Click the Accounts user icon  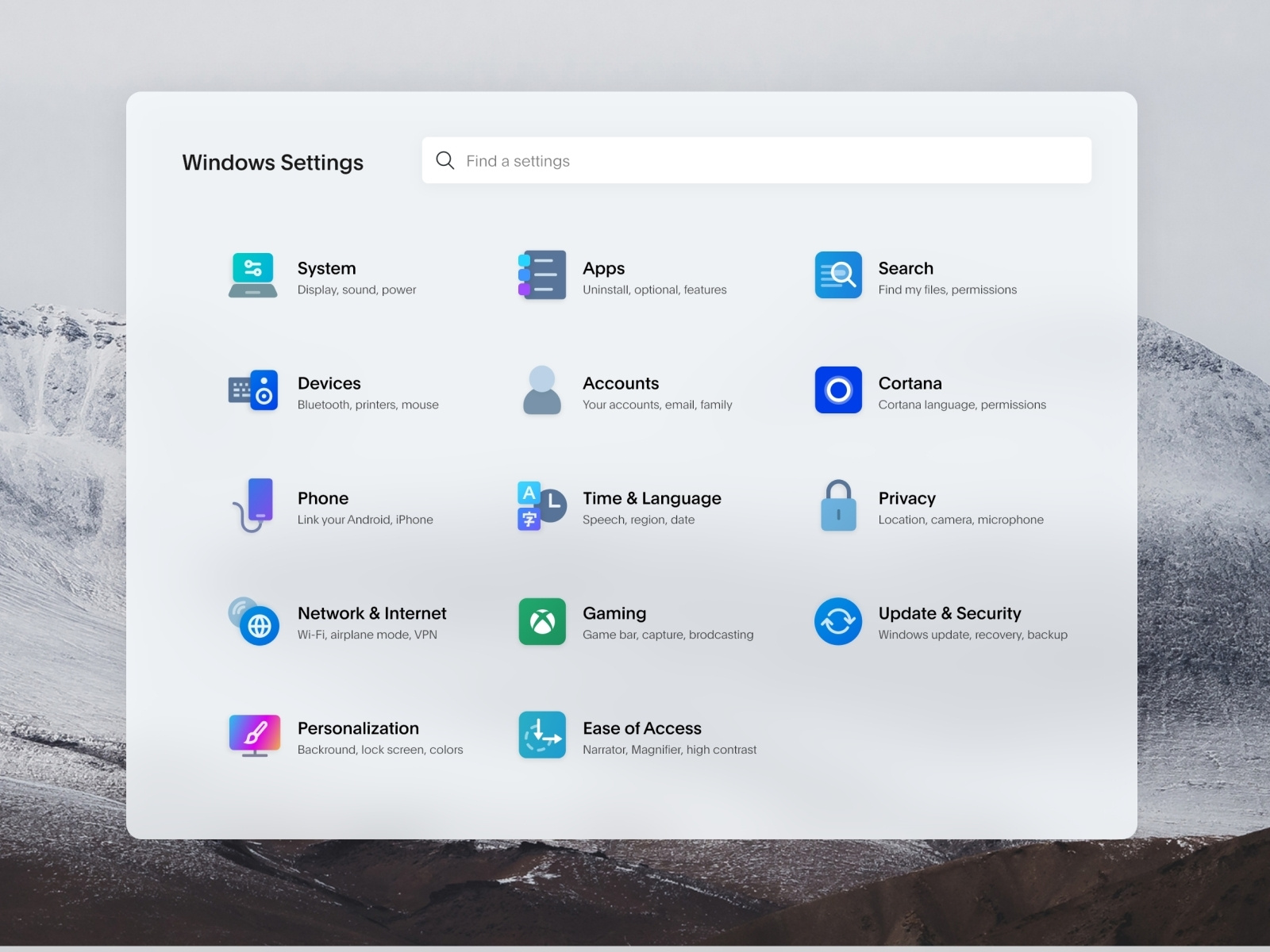[542, 390]
